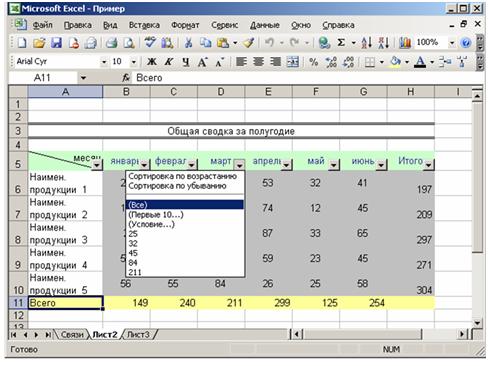Select (Условие...) filter option
This screenshot has width=488, height=366.
[x=151, y=224]
